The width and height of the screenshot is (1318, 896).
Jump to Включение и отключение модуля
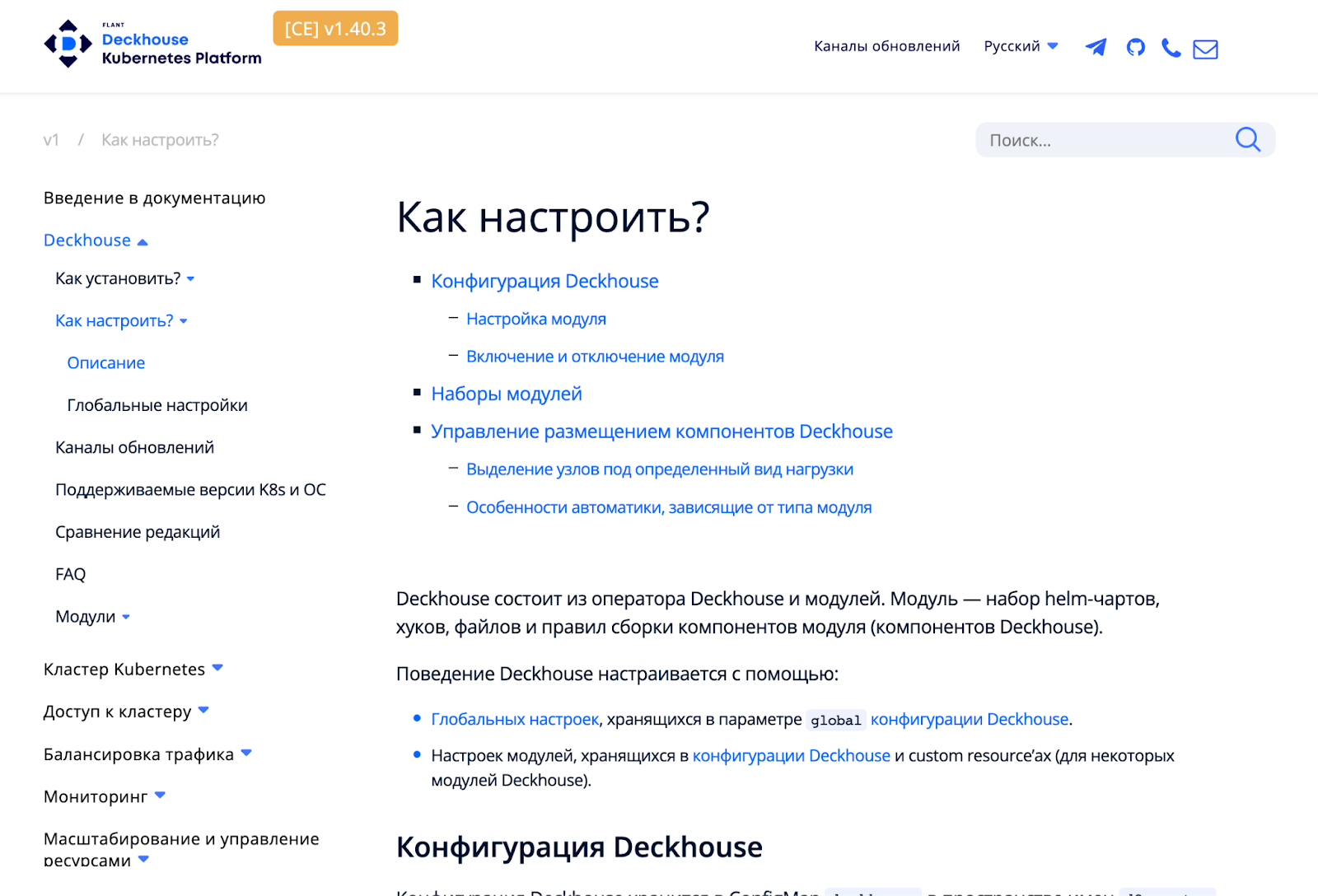(595, 357)
